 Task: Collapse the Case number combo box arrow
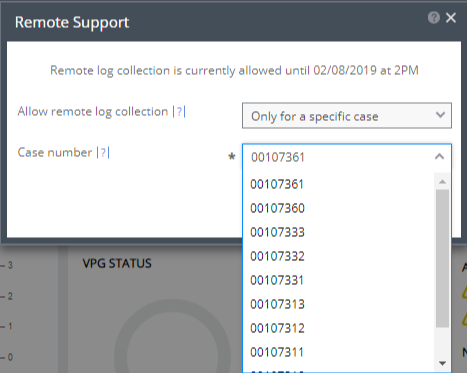439,157
